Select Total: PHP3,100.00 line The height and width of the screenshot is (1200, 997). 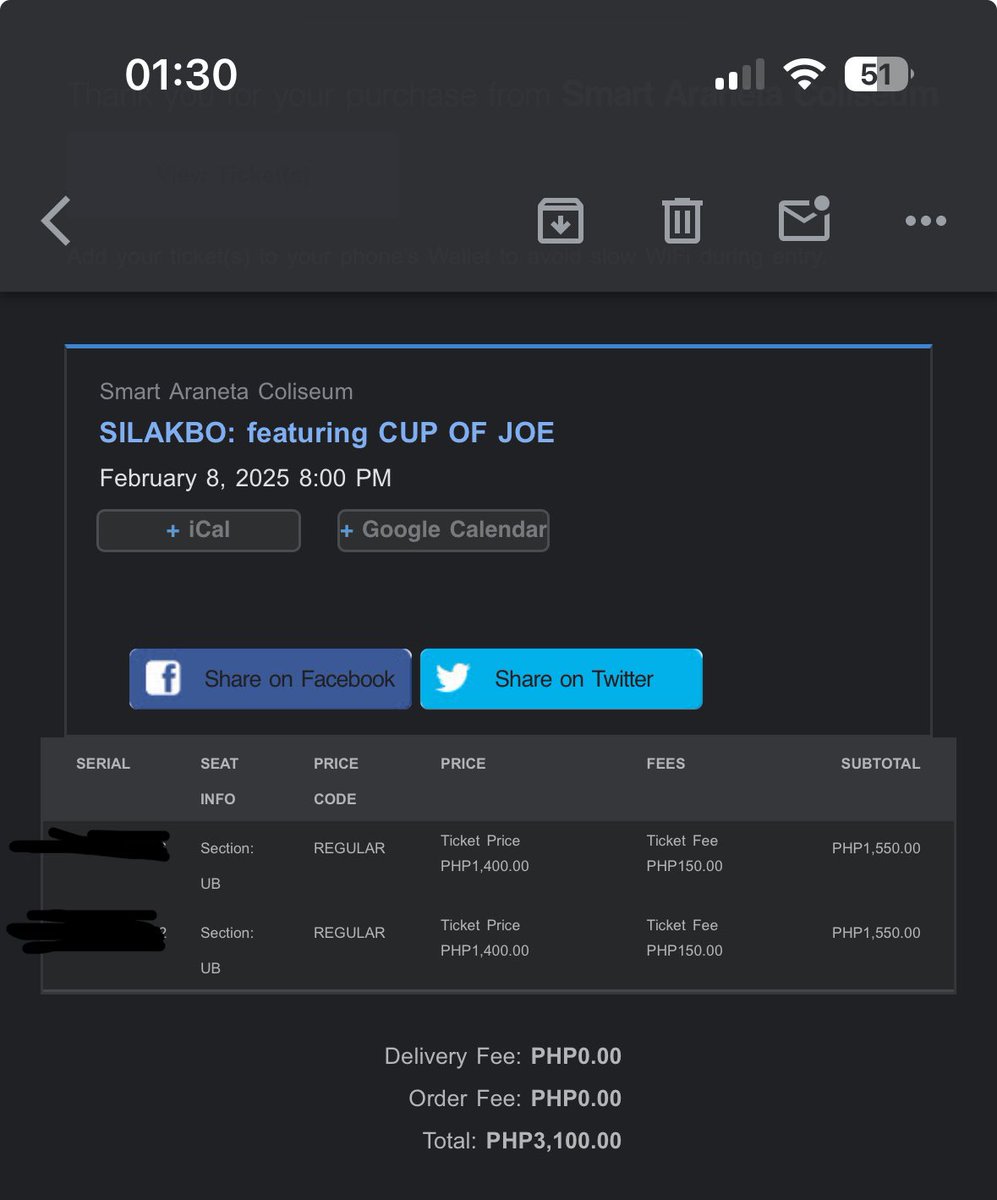coord(522,1140)
